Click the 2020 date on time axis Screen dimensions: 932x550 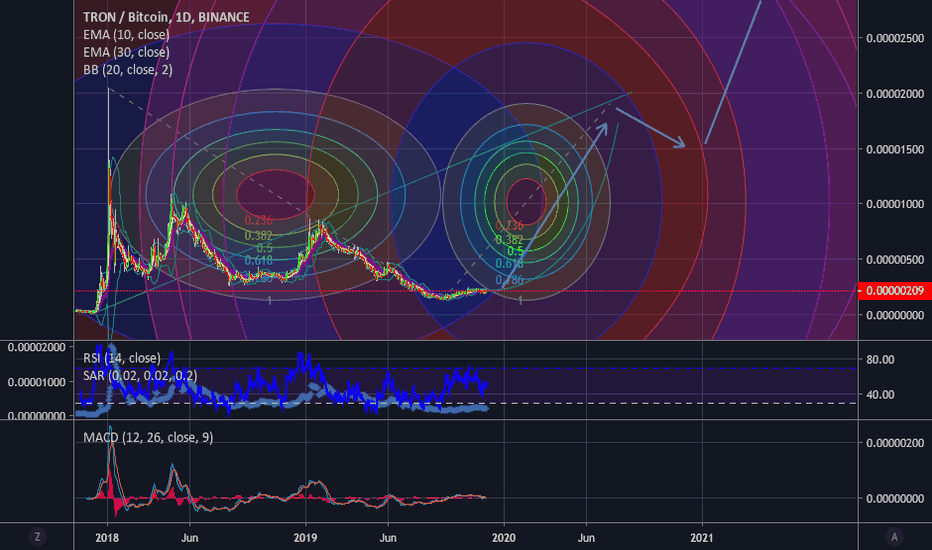504,538
